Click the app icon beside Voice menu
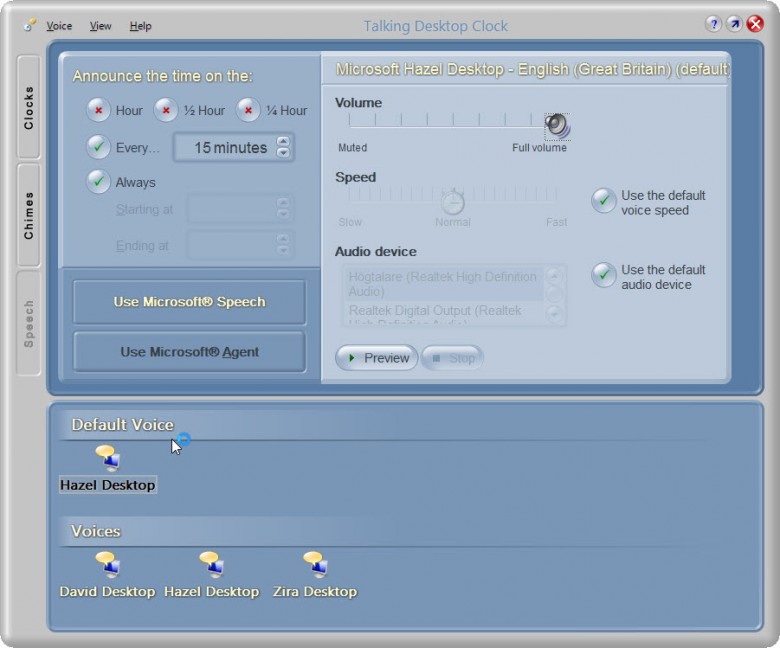 [30, 25]
